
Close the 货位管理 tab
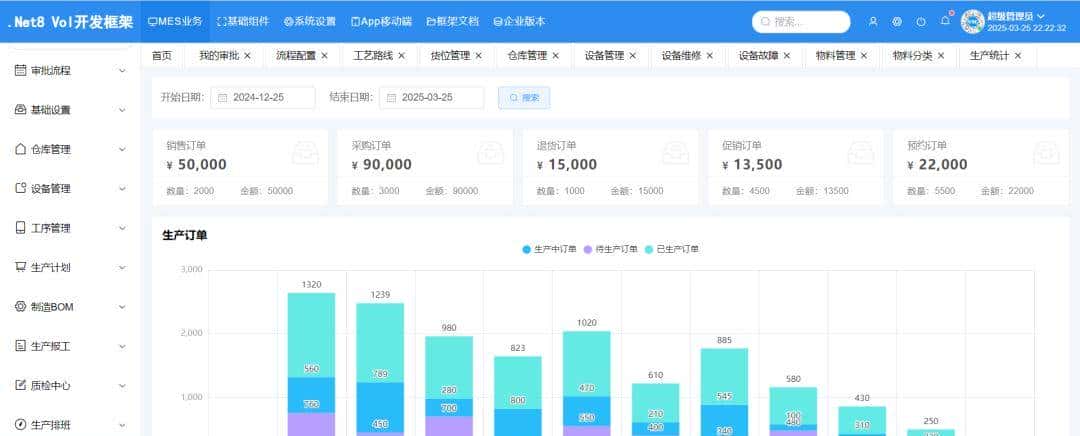pyautogui.click(x=479, y=55)
